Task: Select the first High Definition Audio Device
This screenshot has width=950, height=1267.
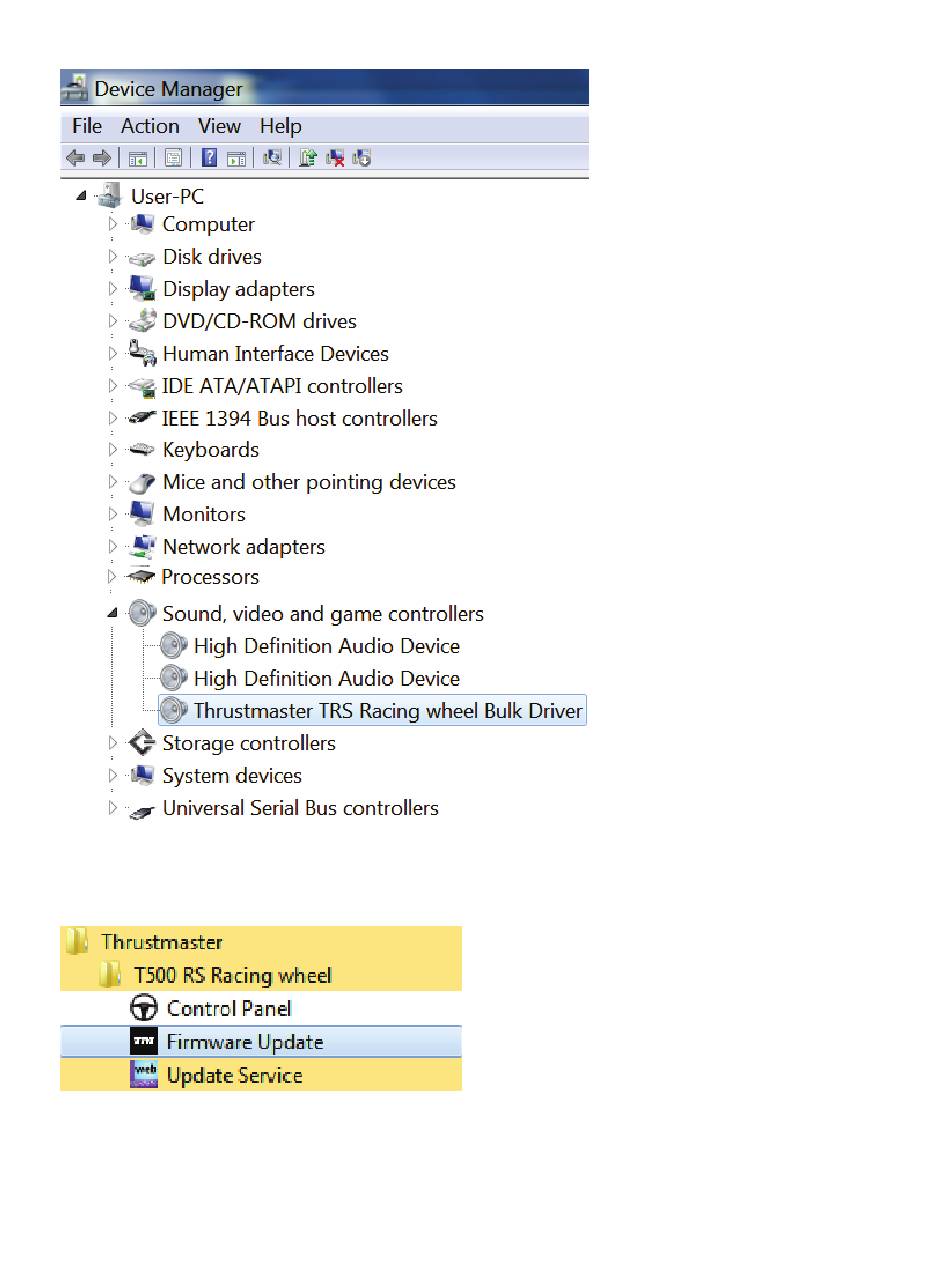Action: (x=326, y=646)
